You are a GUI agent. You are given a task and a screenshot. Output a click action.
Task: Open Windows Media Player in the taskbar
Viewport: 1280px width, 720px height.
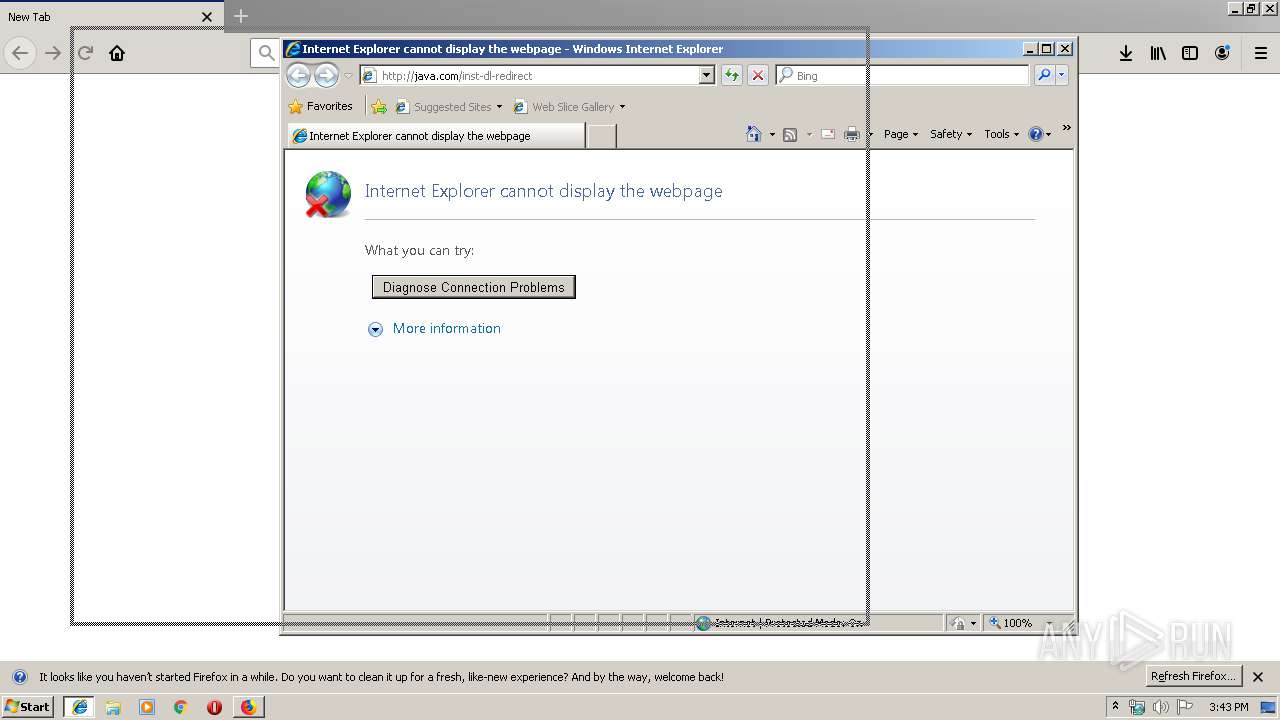(x=147, y=707)
